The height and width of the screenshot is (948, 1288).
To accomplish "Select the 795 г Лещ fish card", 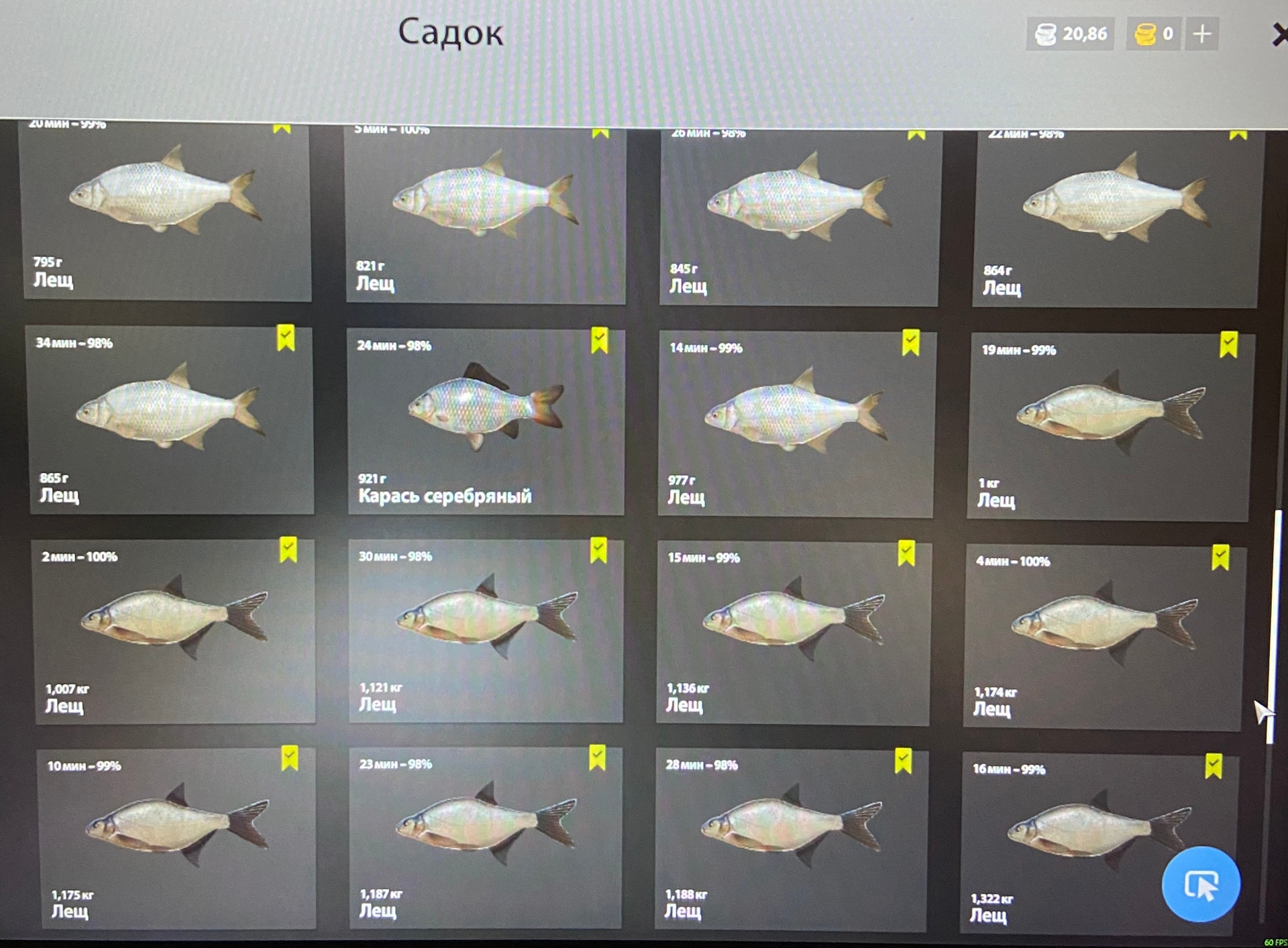I will (166, 211).
